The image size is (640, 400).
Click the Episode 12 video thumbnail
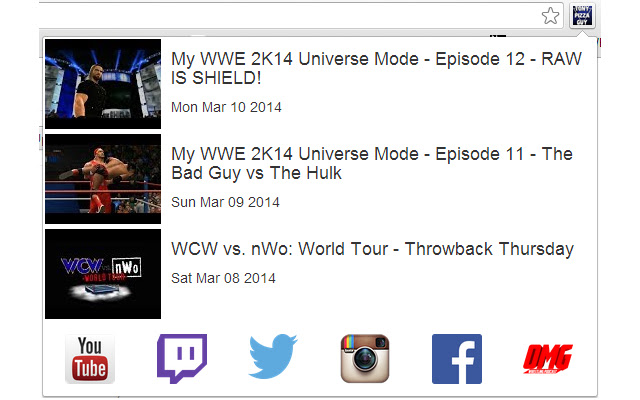(103, 84)
